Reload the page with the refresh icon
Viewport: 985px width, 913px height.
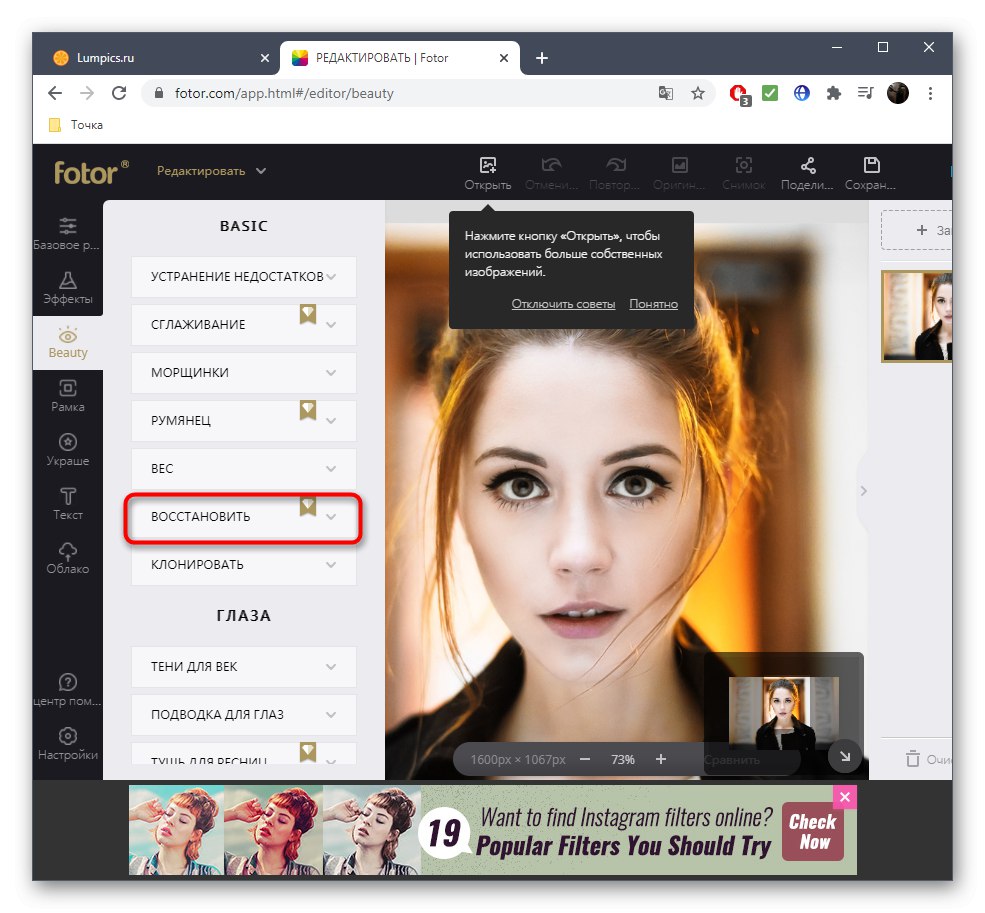[119, 93]
